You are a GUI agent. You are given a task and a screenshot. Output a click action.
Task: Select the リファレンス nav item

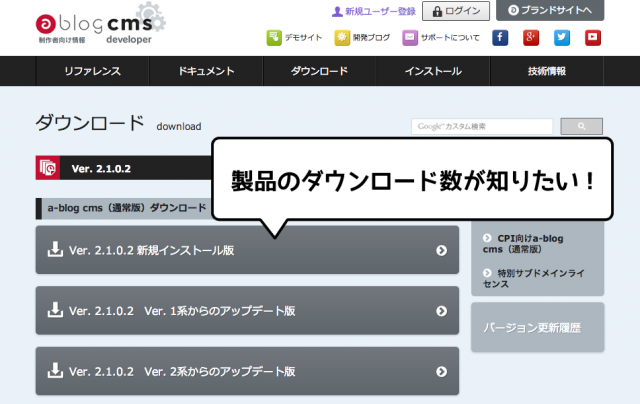pos(92,71)
